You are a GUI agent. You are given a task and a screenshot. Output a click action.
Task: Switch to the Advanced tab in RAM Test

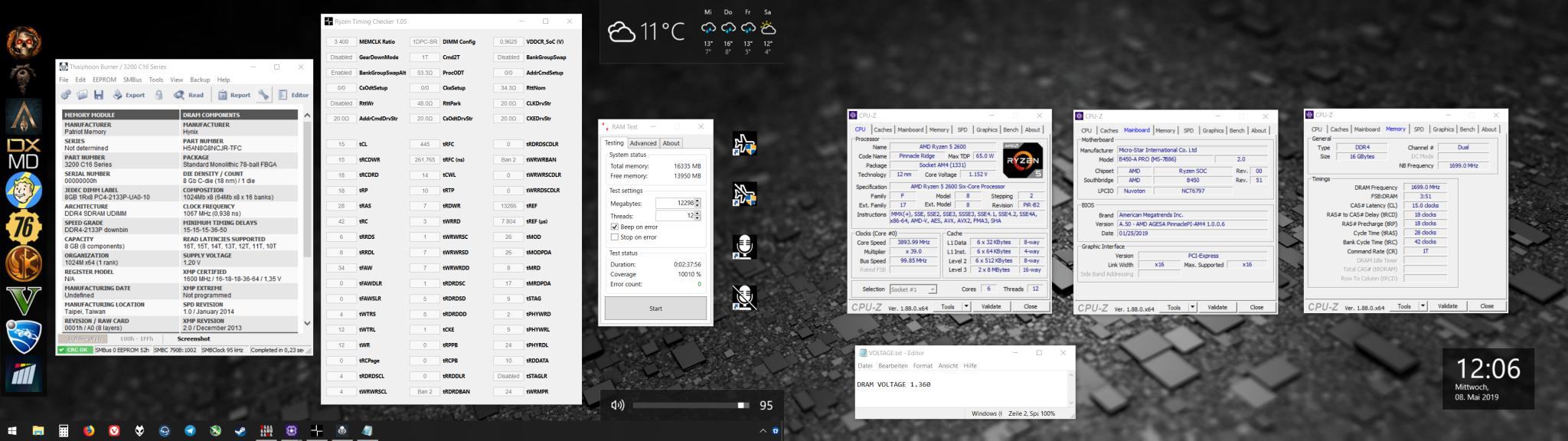[x=643, y=143]
